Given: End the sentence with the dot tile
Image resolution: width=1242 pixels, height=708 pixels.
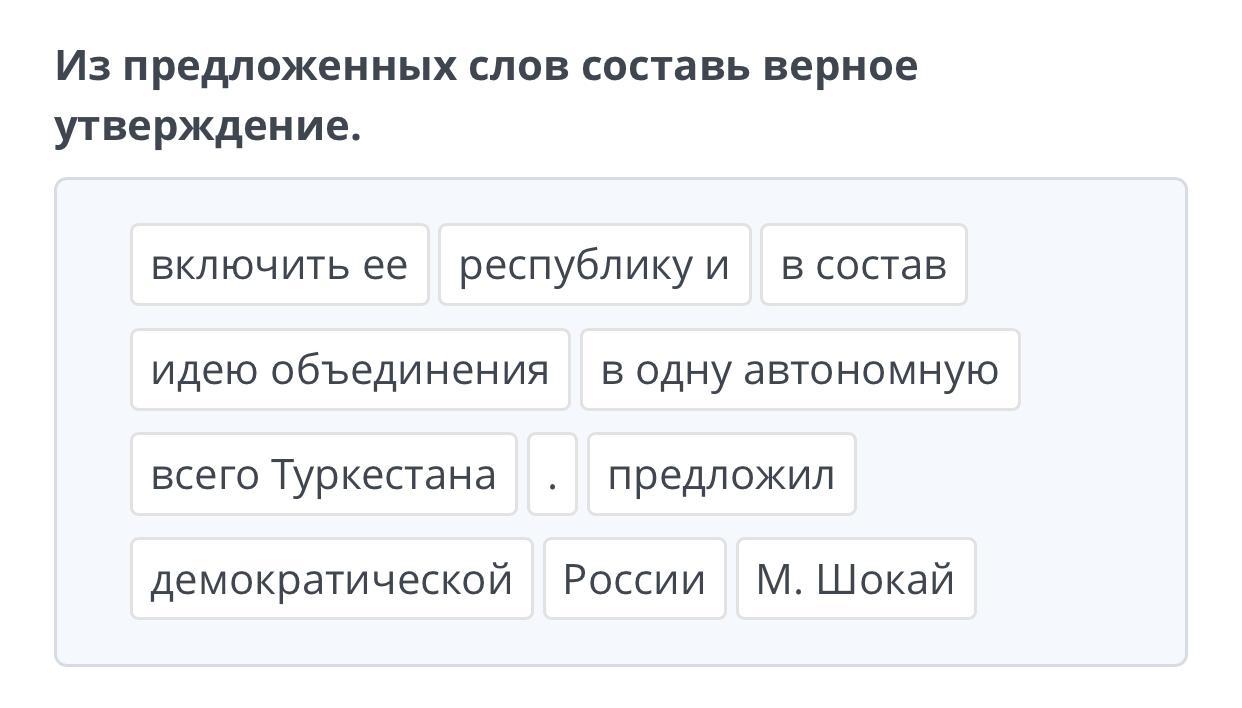Looking at the screenshot, I should [552, 474].
